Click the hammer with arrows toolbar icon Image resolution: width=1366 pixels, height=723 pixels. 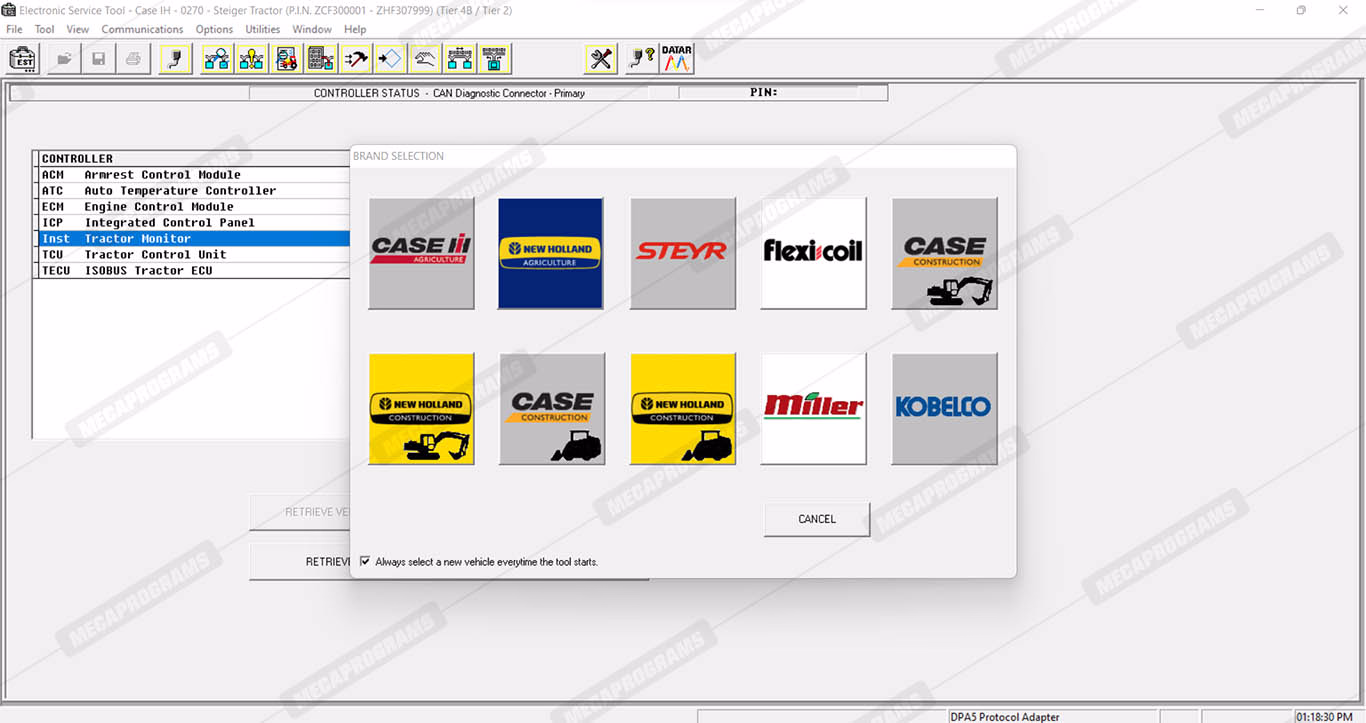pos(355,59)
